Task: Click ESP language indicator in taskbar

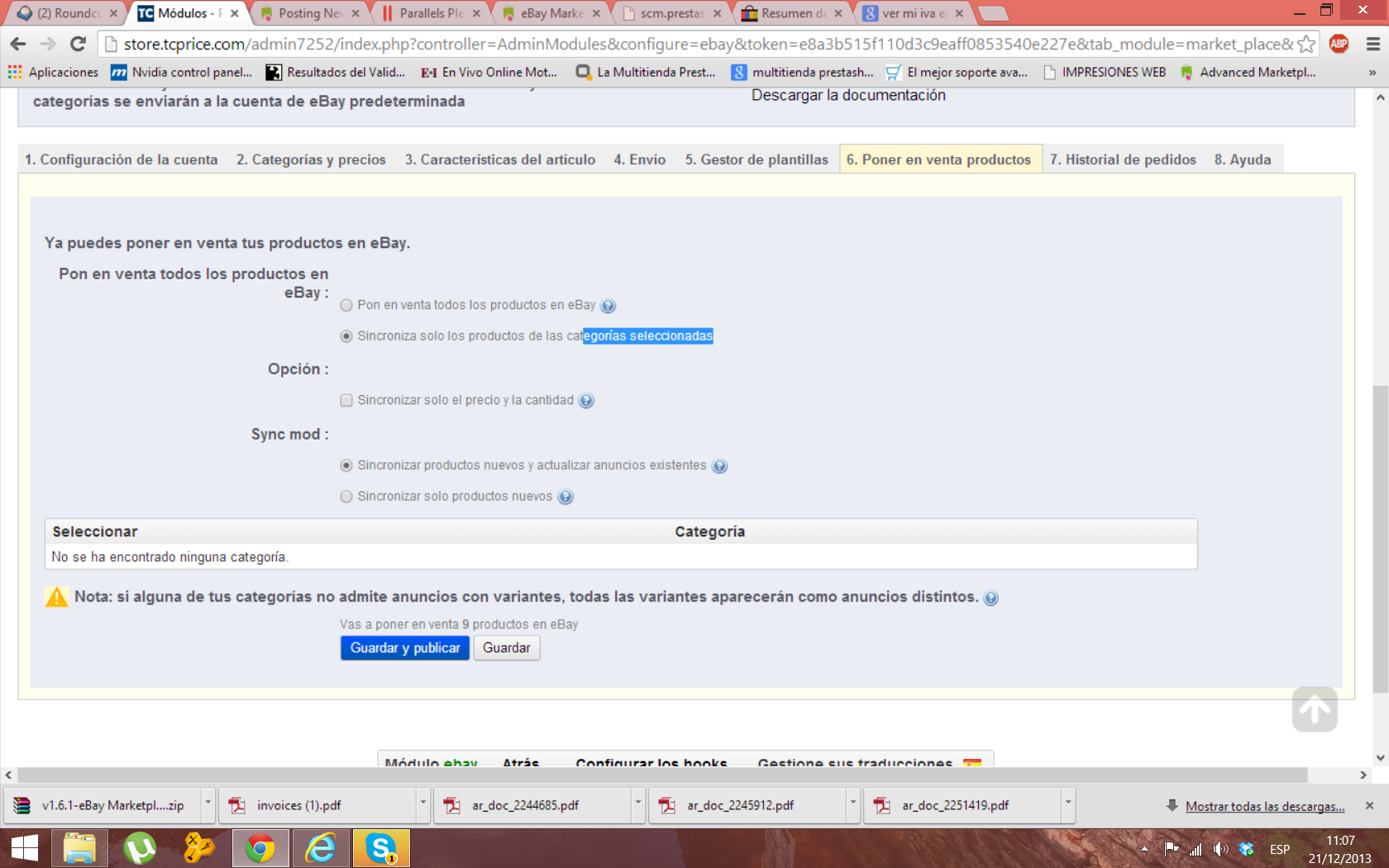Action: tap(1280, 849)
